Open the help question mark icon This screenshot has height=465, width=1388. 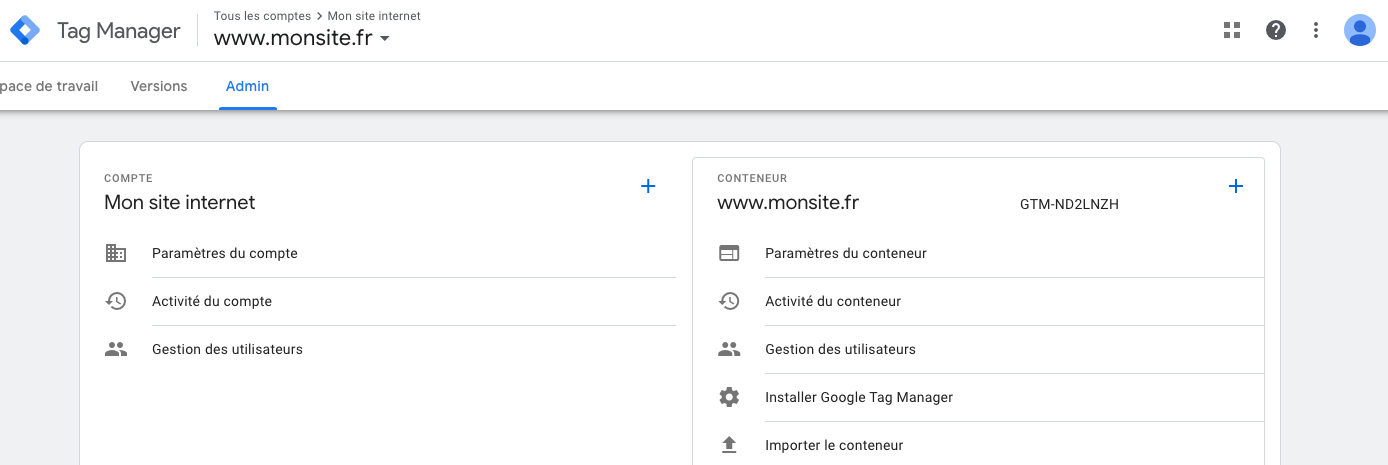pyautogui.click(x=1276, y=30)
